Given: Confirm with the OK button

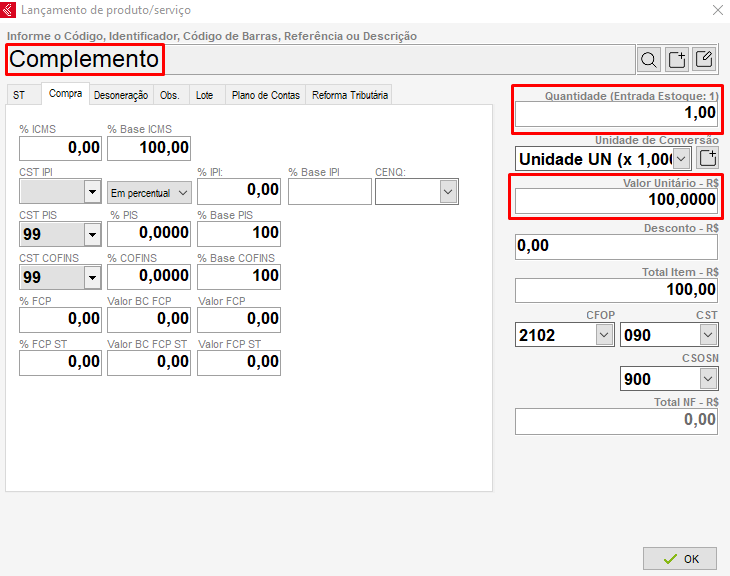Looking at the screenshot, I should (x=680, y=558).
